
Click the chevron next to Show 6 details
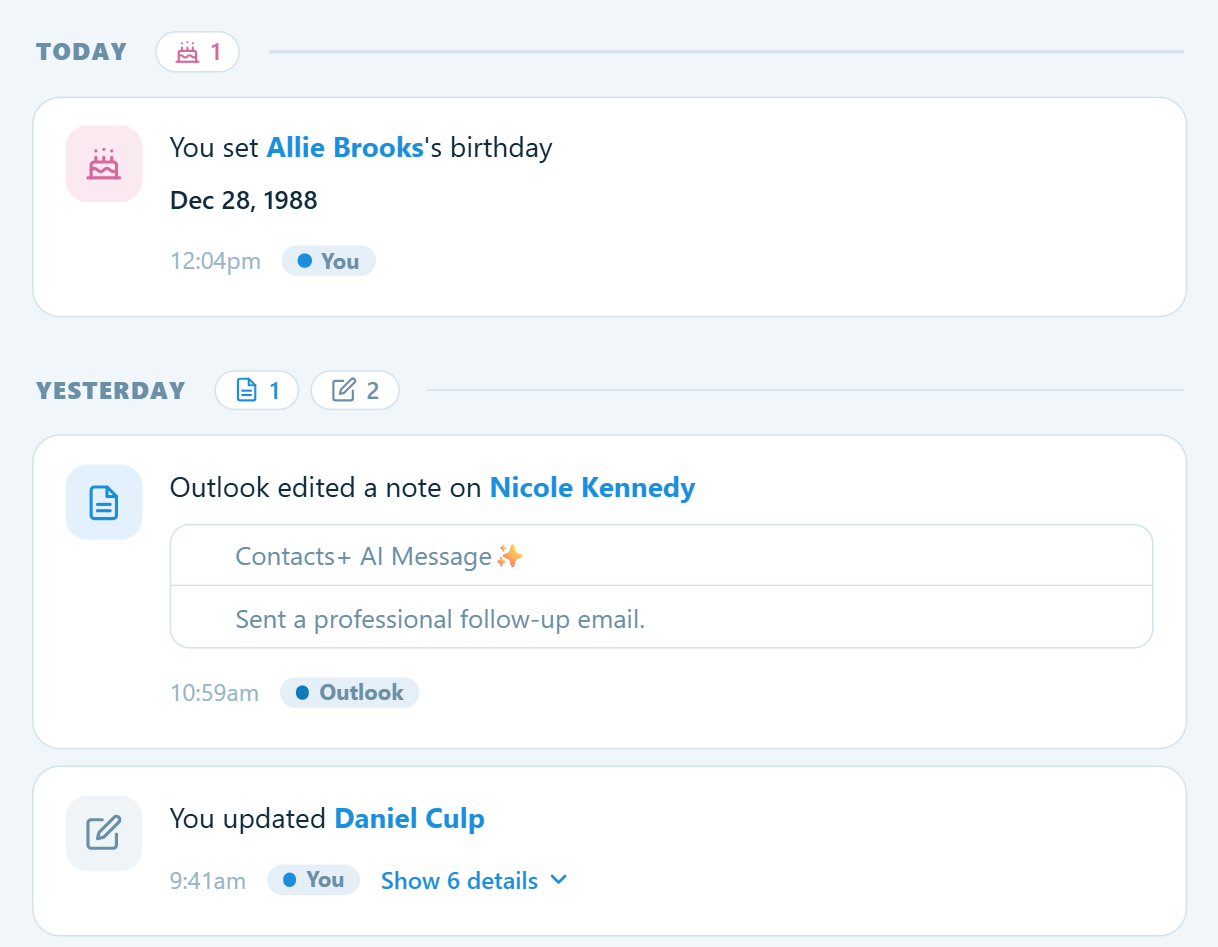[x=559, y=880]
